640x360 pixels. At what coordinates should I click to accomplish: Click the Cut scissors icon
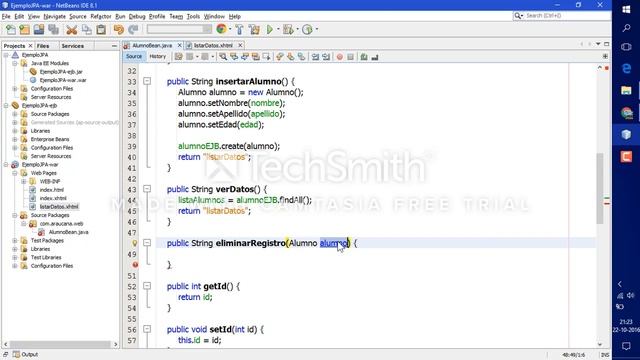[72, 29]
